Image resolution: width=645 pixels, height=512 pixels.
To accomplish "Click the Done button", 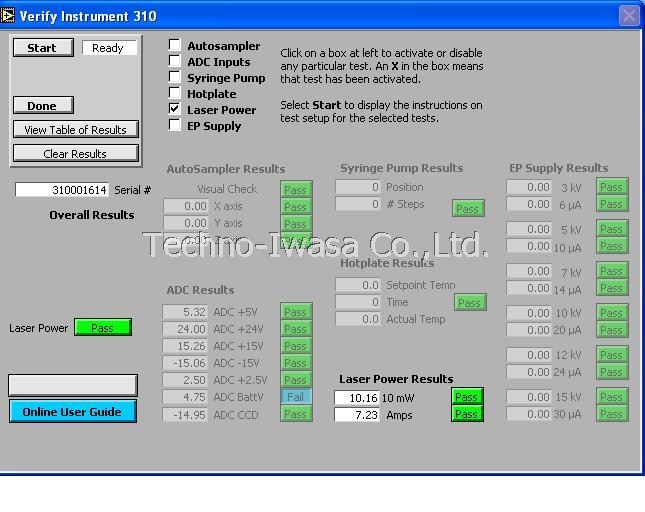I will point(42,105).
